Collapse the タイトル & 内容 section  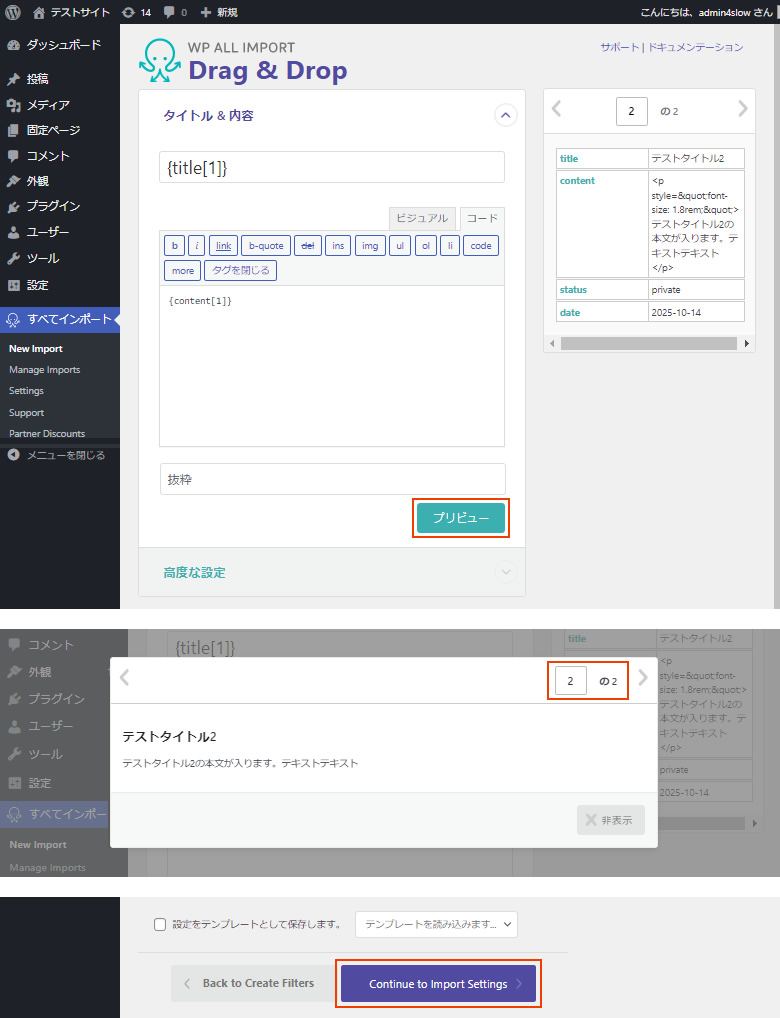506,116
